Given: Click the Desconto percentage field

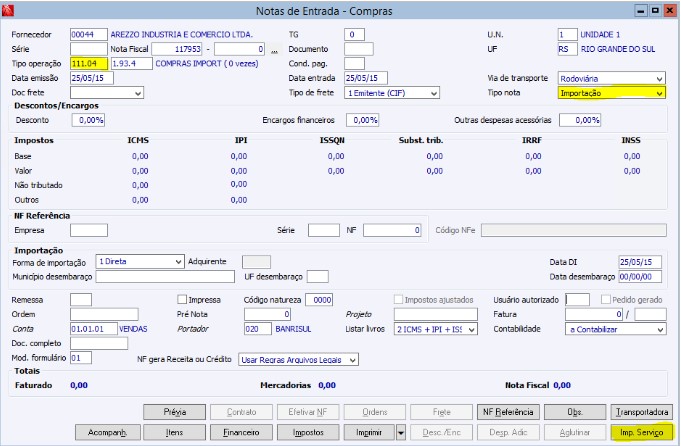Looking at the screenshot, I should tap(88, 120).
